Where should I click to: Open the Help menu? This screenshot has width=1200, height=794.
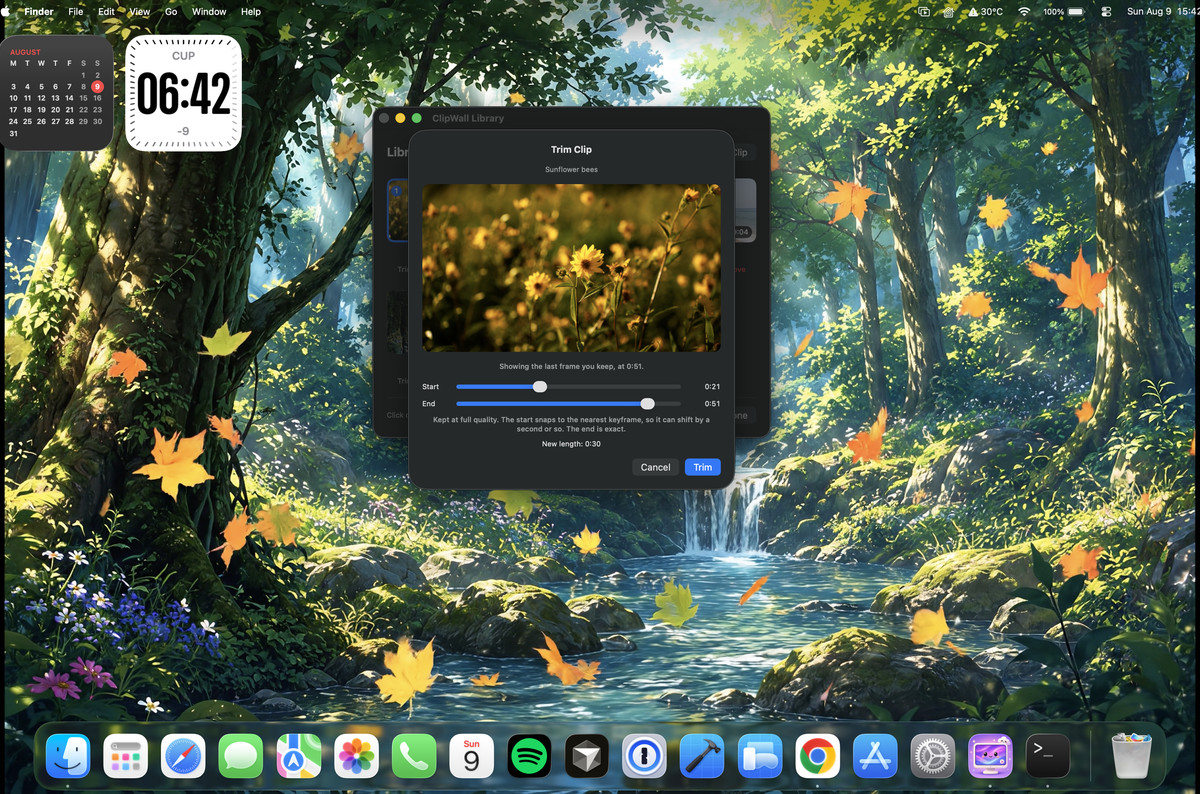point(251,11)
